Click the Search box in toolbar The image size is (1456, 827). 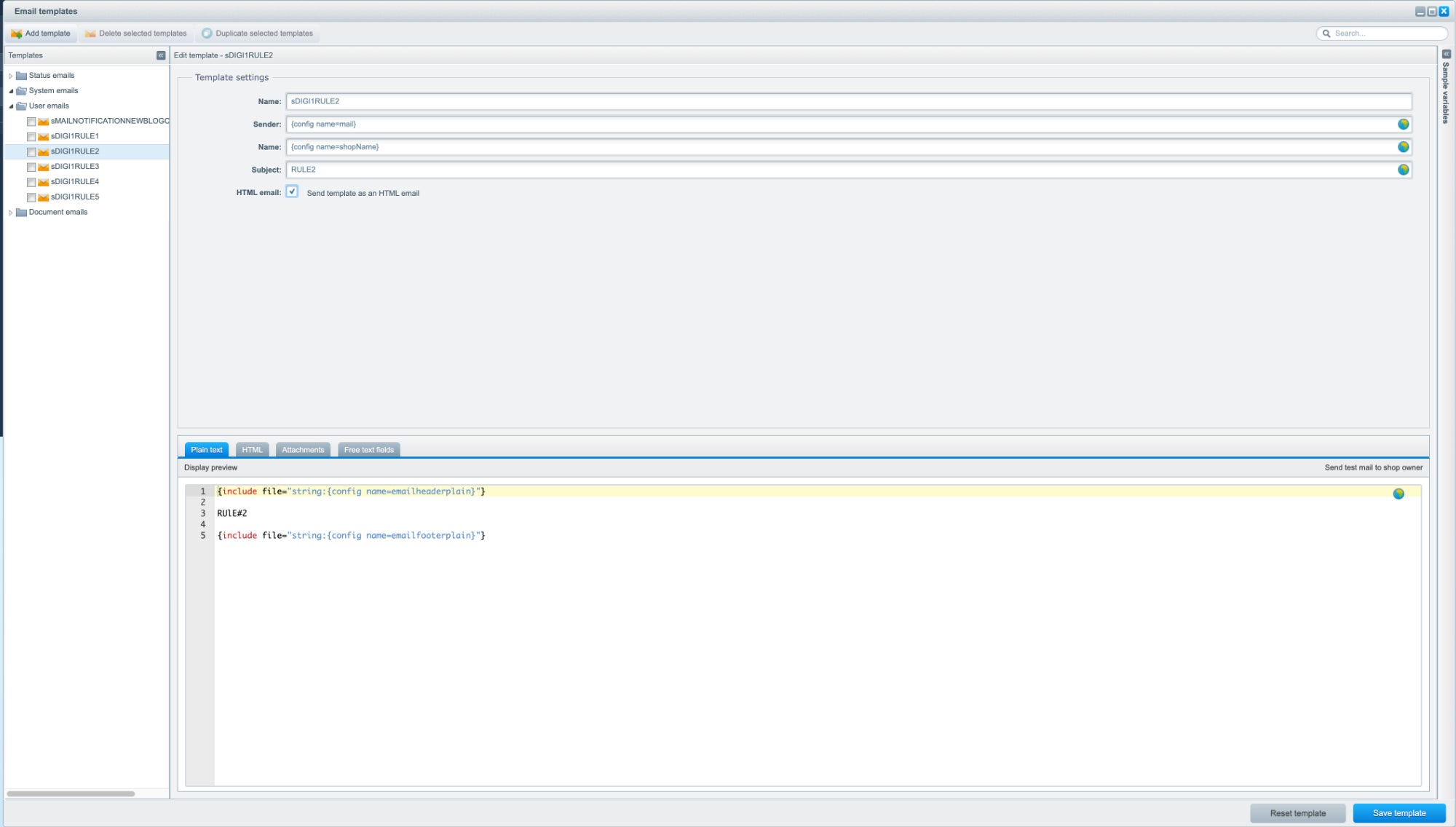tap(1382, 33)
